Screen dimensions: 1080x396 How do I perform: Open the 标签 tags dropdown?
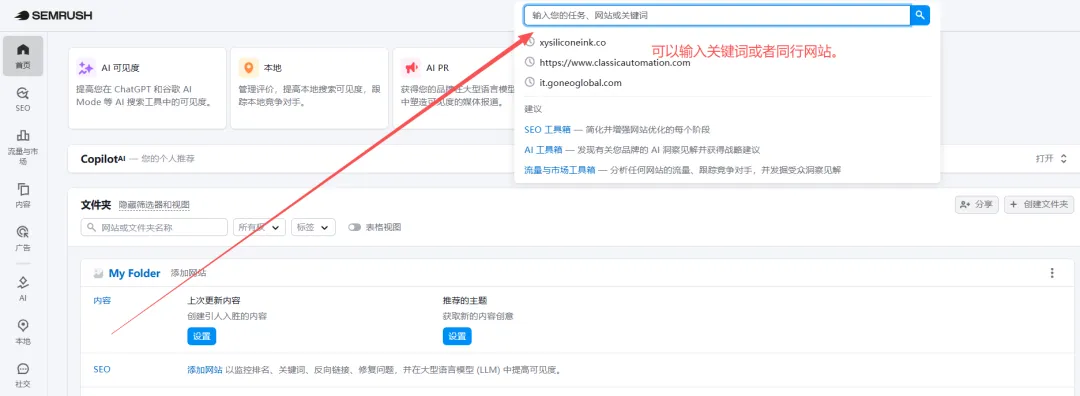click(x=313, y=227)
